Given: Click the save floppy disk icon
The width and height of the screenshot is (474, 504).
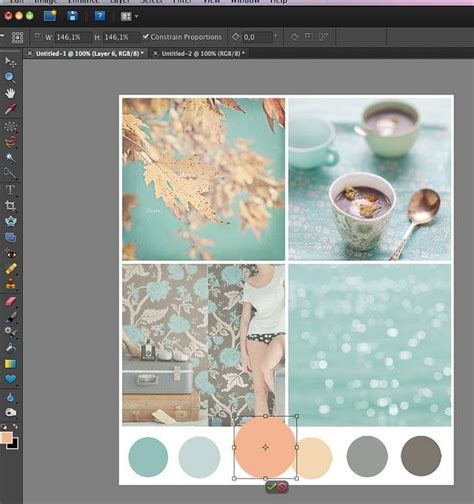Looking at the screenshot, I should [x=73, y=16].
